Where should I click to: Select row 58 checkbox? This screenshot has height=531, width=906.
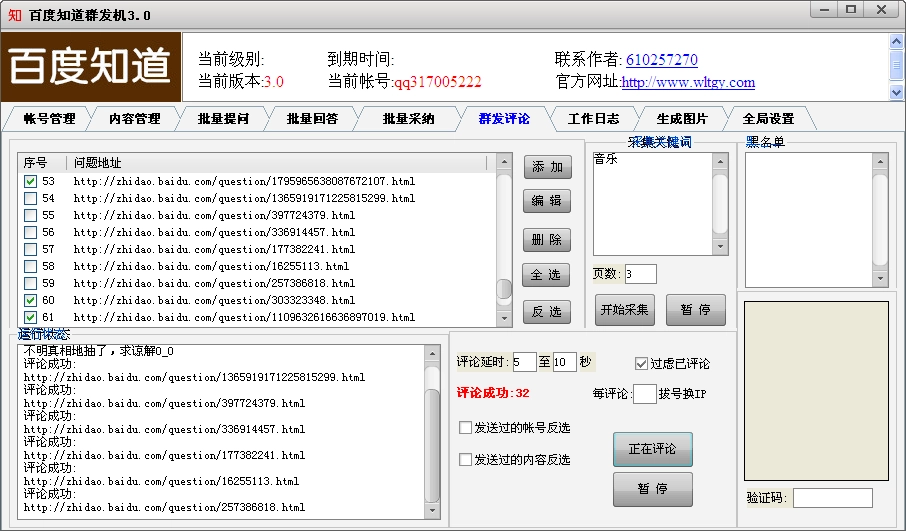point(31,266)
